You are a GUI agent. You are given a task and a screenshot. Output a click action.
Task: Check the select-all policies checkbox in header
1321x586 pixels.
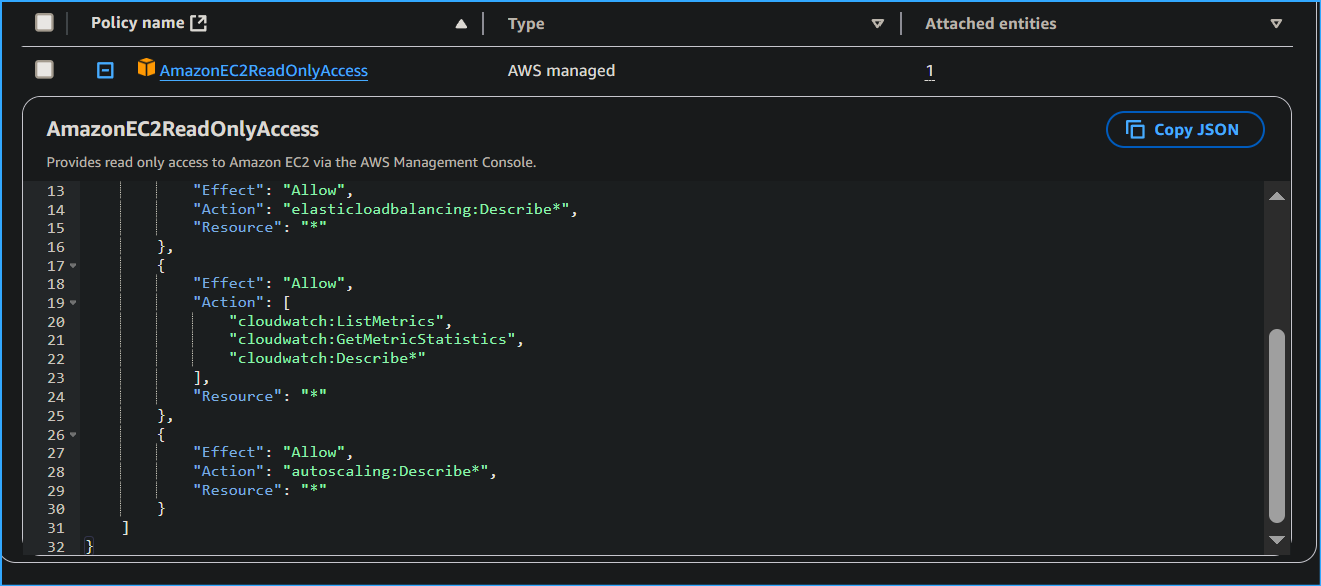[x=44, y=23]
